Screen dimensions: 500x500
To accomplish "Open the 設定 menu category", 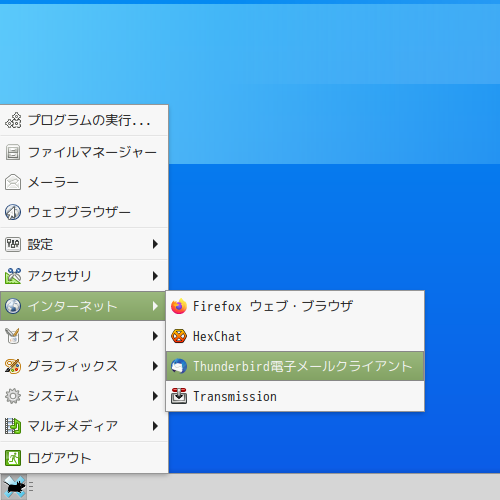I will click(84, 244).
